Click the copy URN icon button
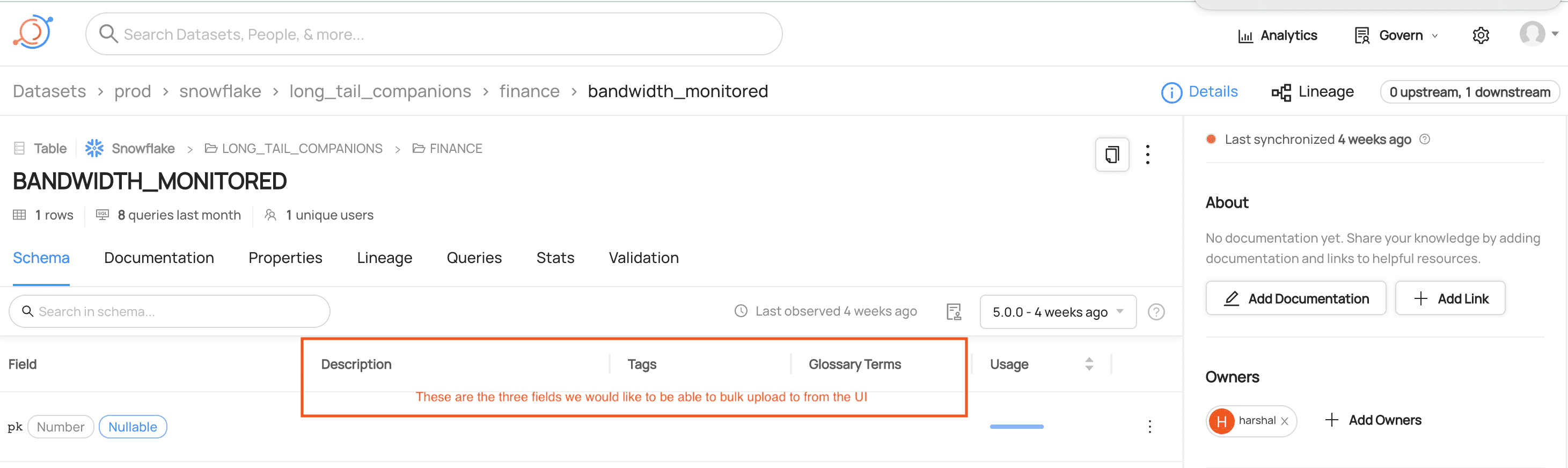Image resolution: width=1568 pixels, height=468 pixels. tap(1111, 155)
